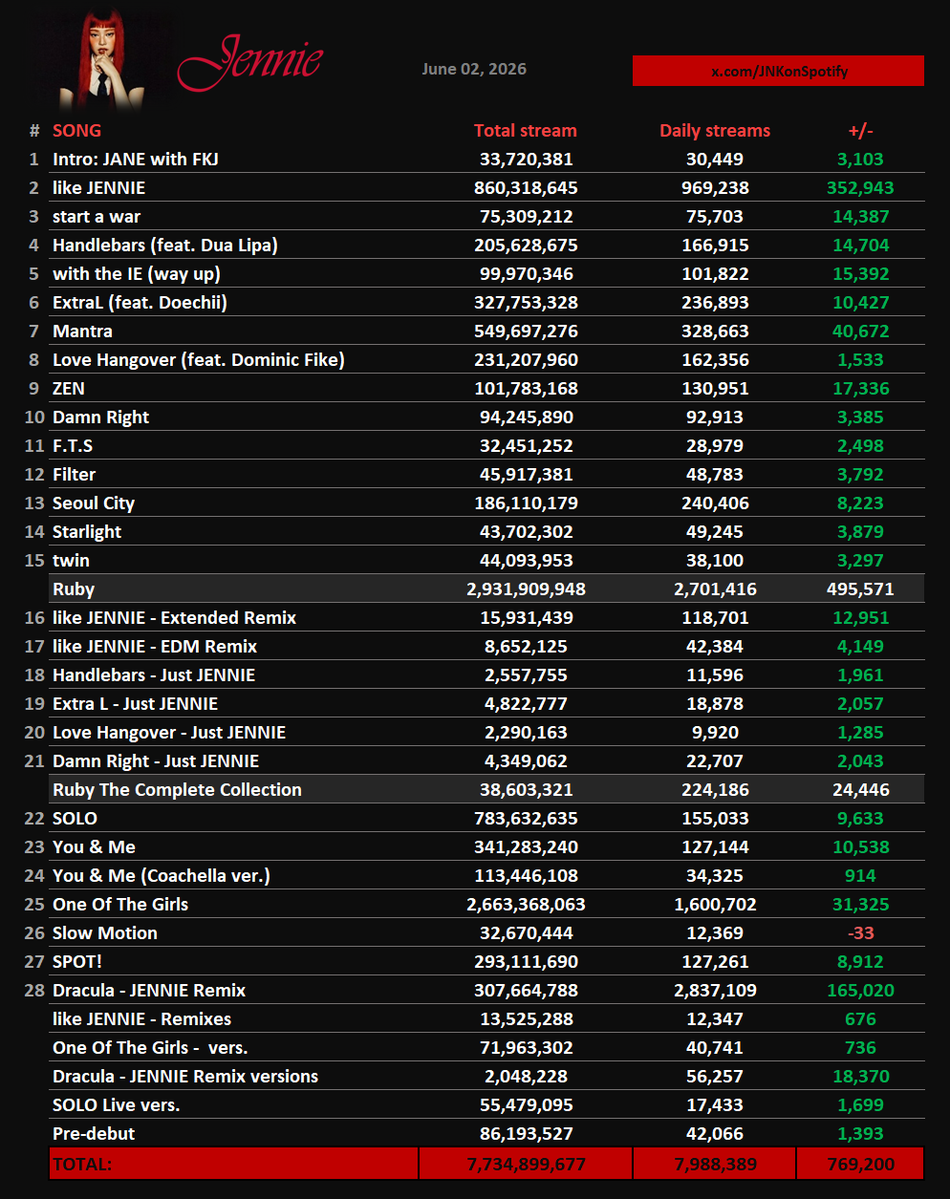This screenshot has width=950, height=1199.
Task: Select the Seoul City song title
Action: [93, 503]
